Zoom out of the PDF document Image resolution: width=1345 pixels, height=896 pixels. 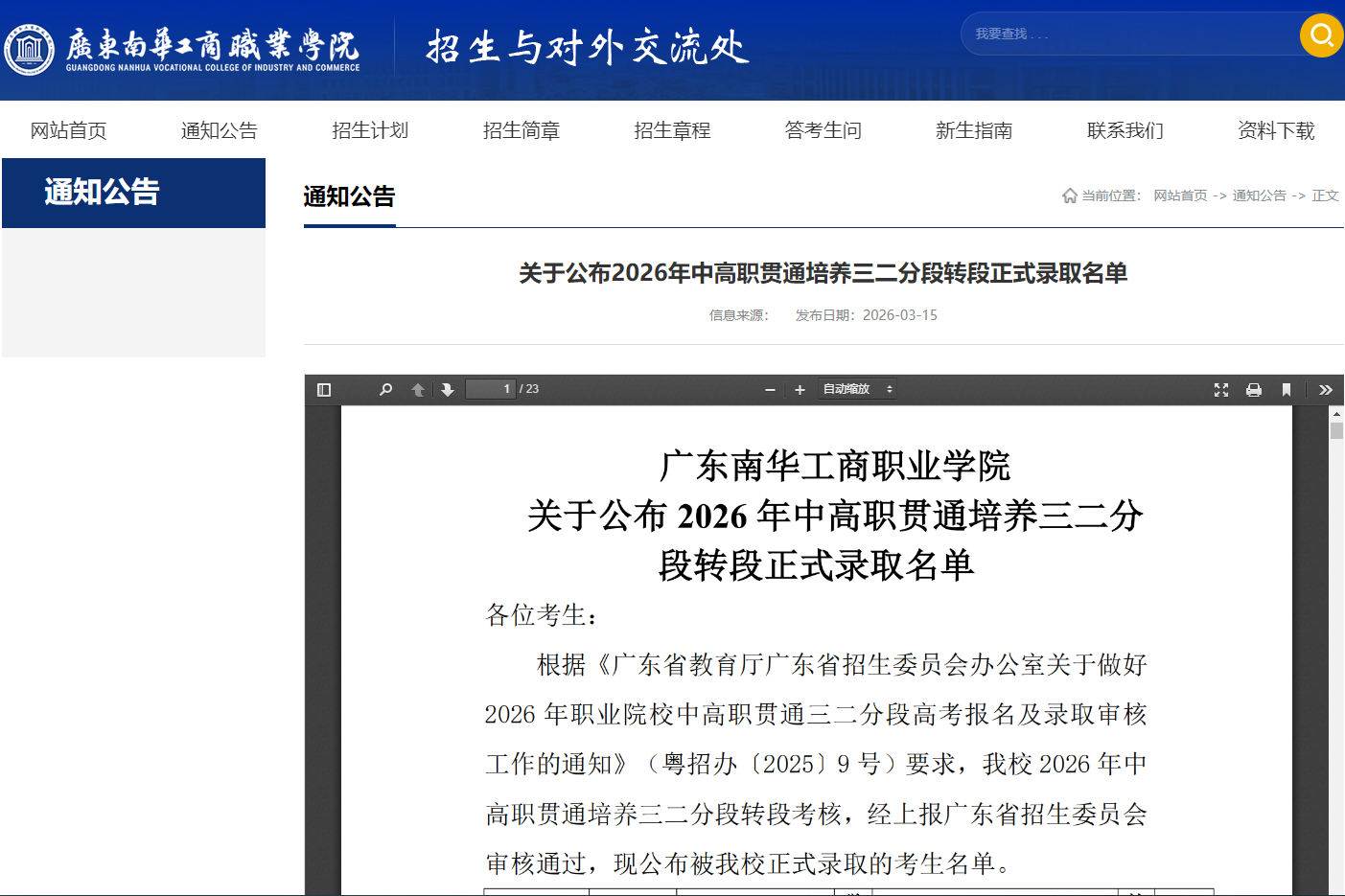click(770, 389)
